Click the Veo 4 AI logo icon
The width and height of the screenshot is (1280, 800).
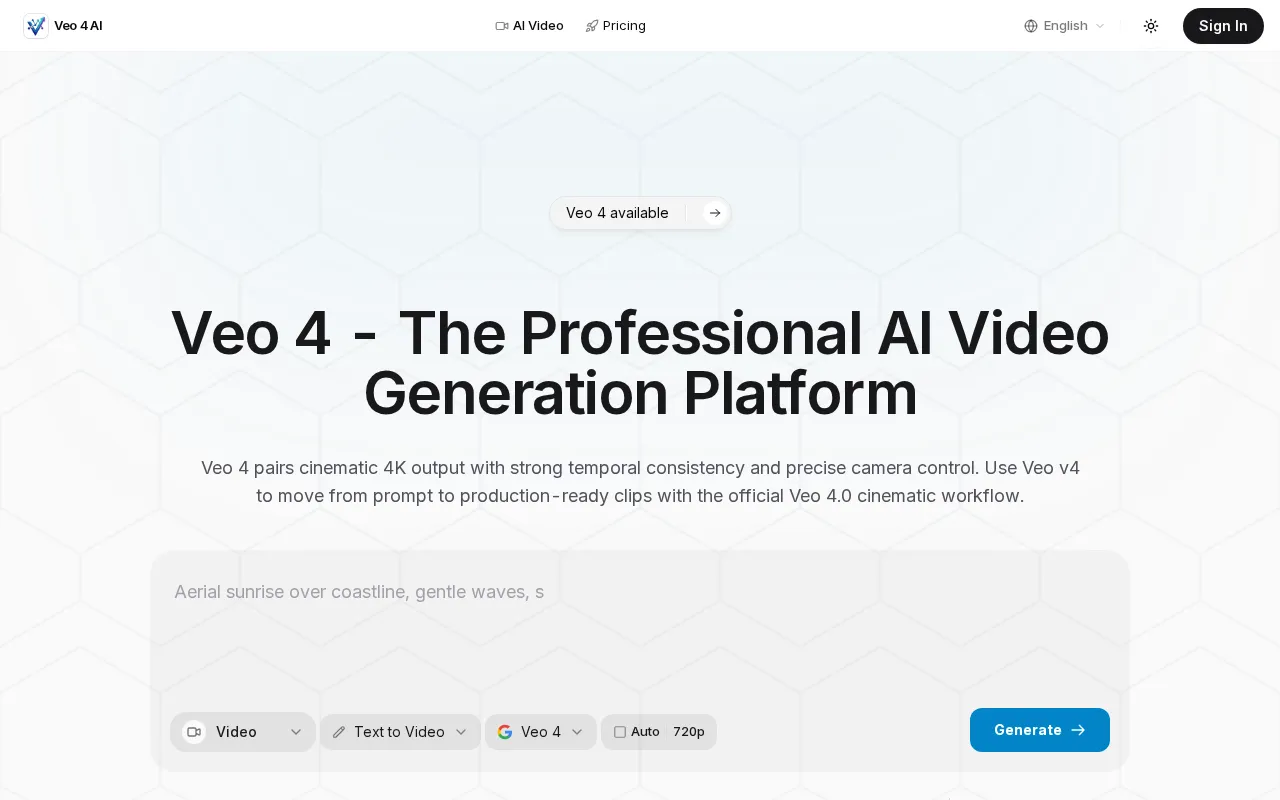[36, 26]
